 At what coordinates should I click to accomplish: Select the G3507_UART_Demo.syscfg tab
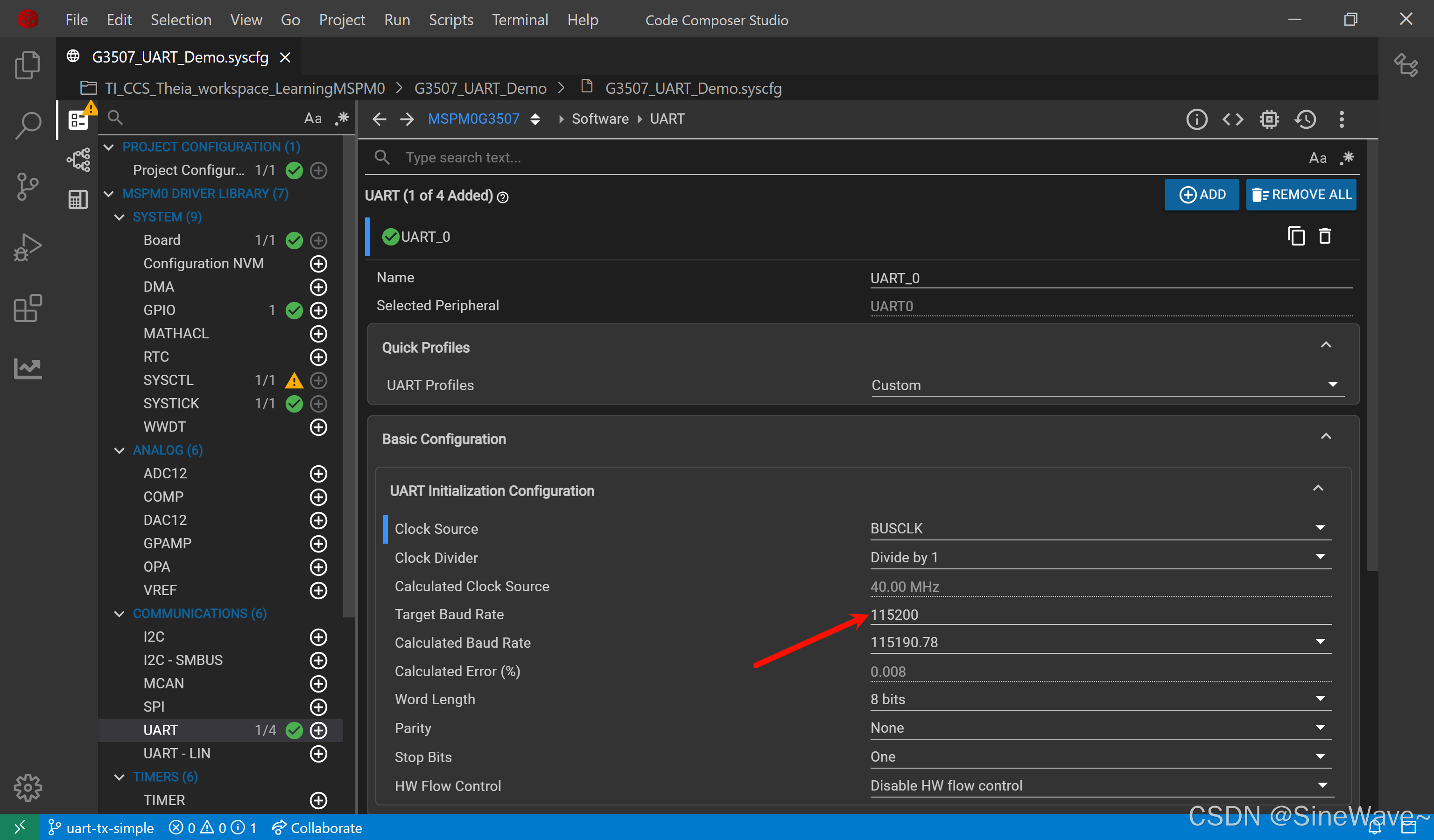coord(179,57)
